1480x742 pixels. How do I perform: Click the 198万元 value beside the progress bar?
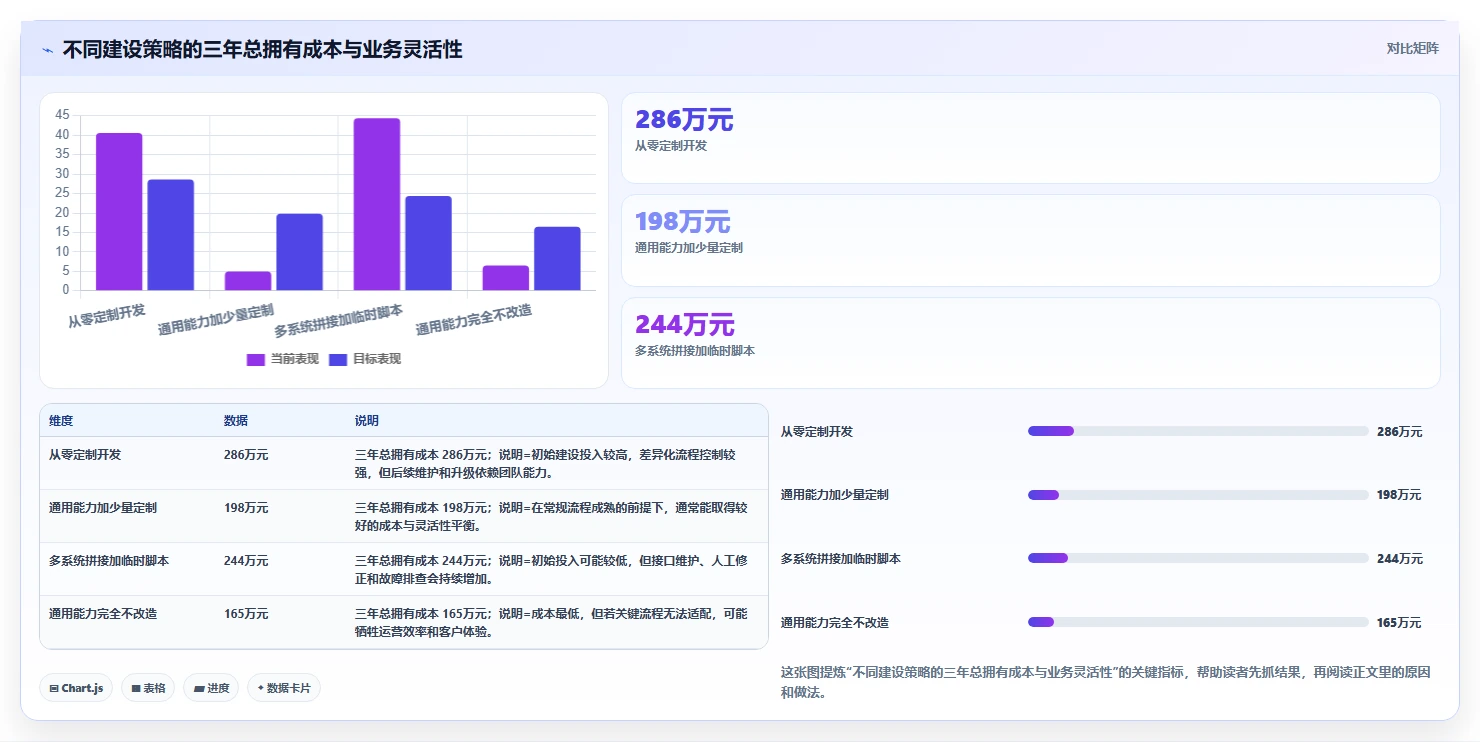1399,495
